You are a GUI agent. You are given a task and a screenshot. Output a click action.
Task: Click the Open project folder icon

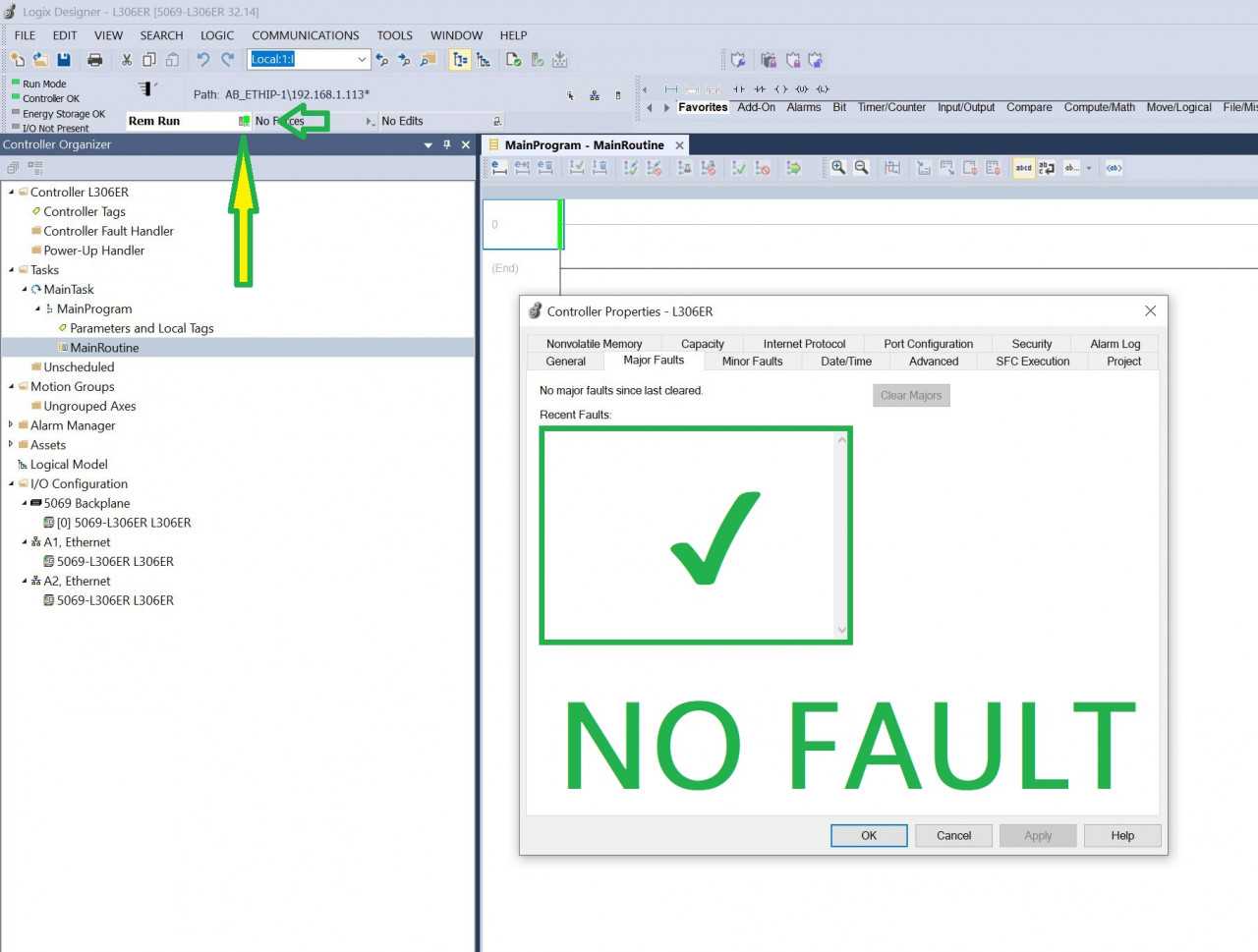pos(40,60)
